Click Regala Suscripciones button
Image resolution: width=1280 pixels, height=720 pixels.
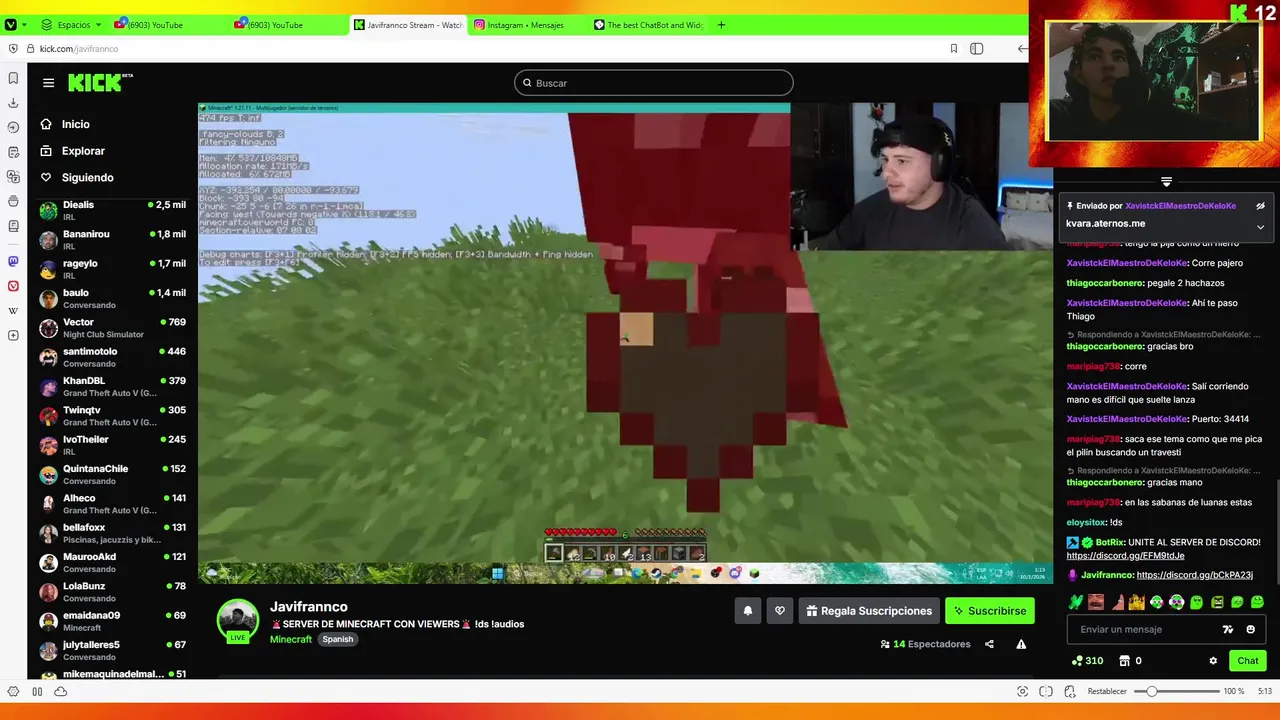[x=868, y=611]
